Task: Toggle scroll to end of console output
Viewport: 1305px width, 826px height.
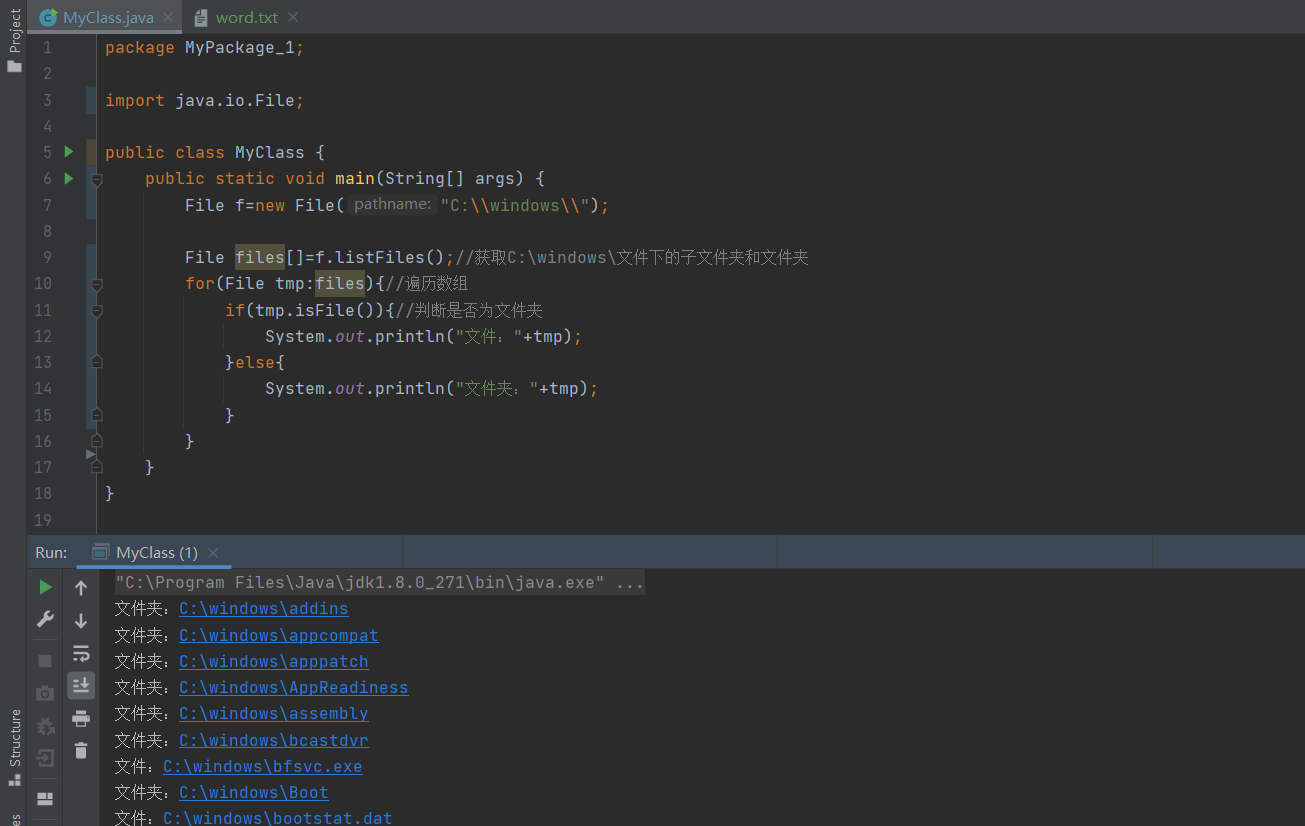Action: click(x=81, y=685)
